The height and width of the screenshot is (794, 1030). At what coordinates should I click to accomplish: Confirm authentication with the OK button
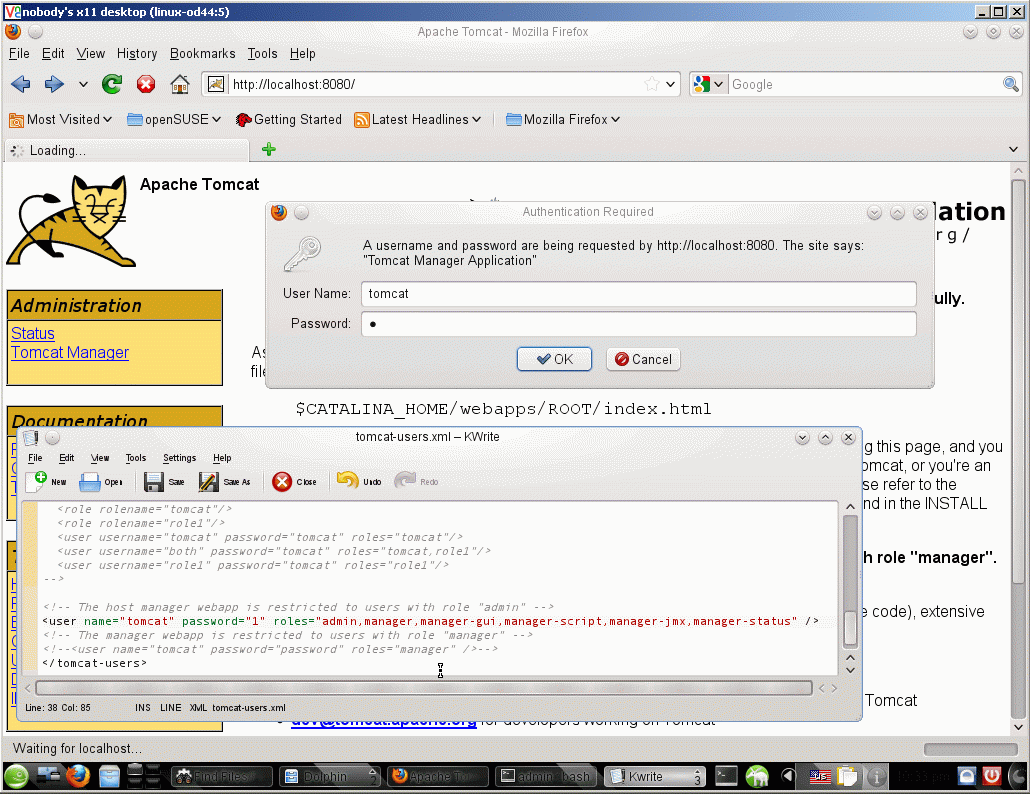pyautogui.click(x=554, y=359)
